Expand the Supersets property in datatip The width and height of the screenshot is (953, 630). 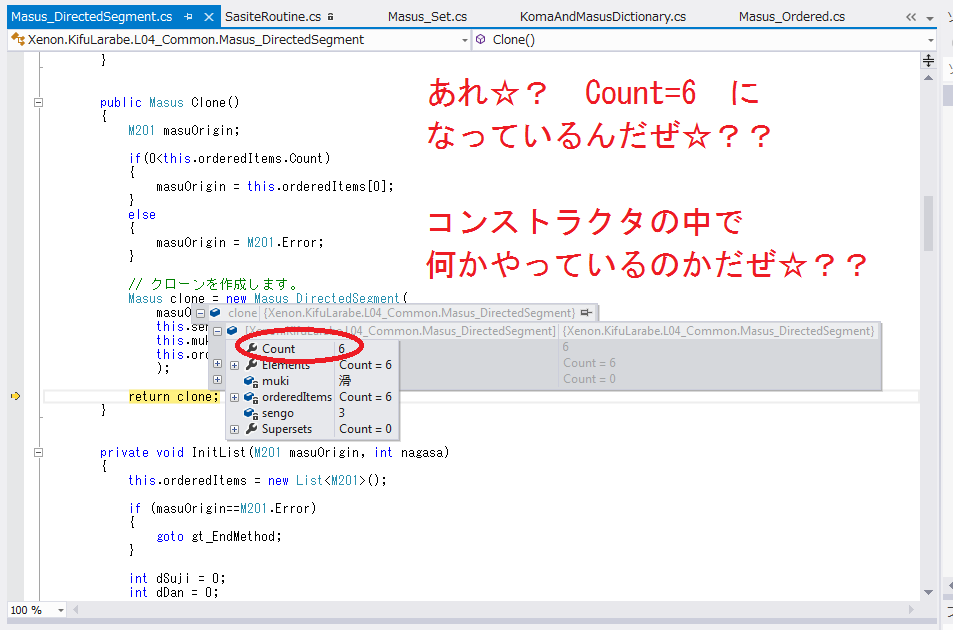click(x=235, y=430)
